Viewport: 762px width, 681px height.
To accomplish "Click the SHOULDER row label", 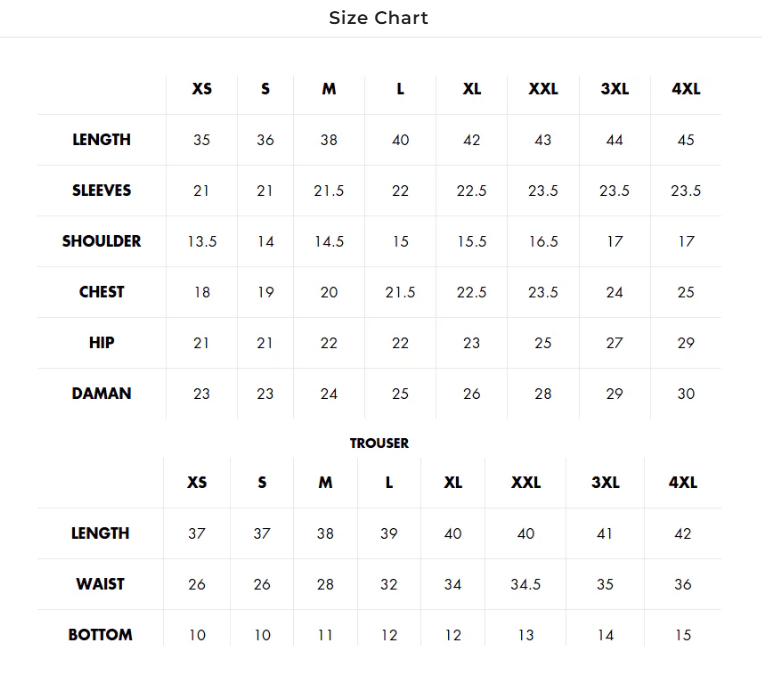I will (x=101, y=241).
